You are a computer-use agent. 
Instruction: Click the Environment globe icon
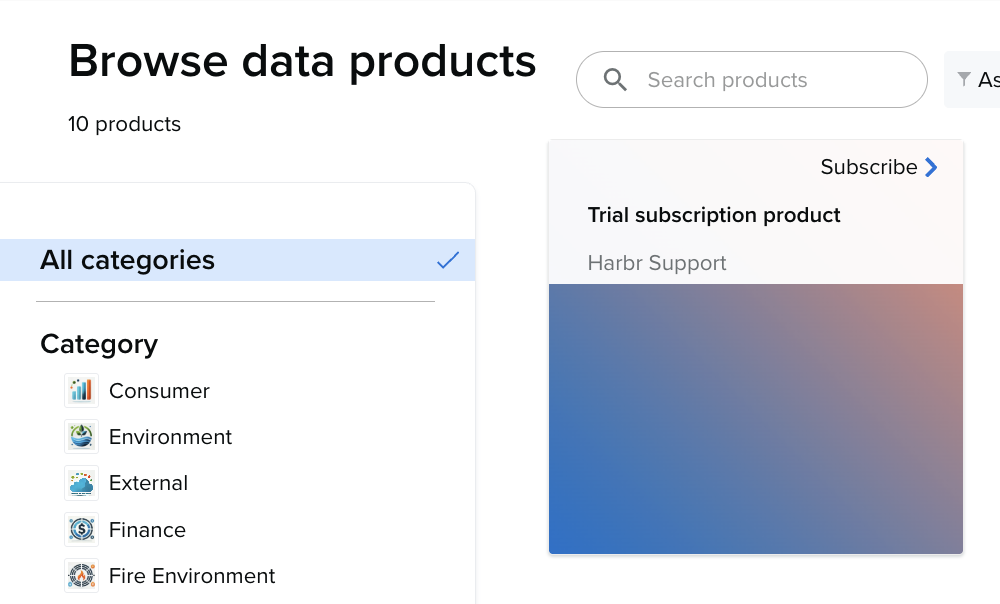pyautogui.click(x=81, y=437)
